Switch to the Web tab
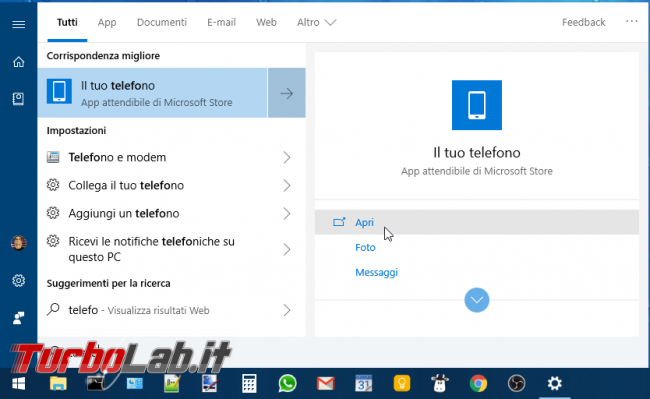 [x=266, y=22]
